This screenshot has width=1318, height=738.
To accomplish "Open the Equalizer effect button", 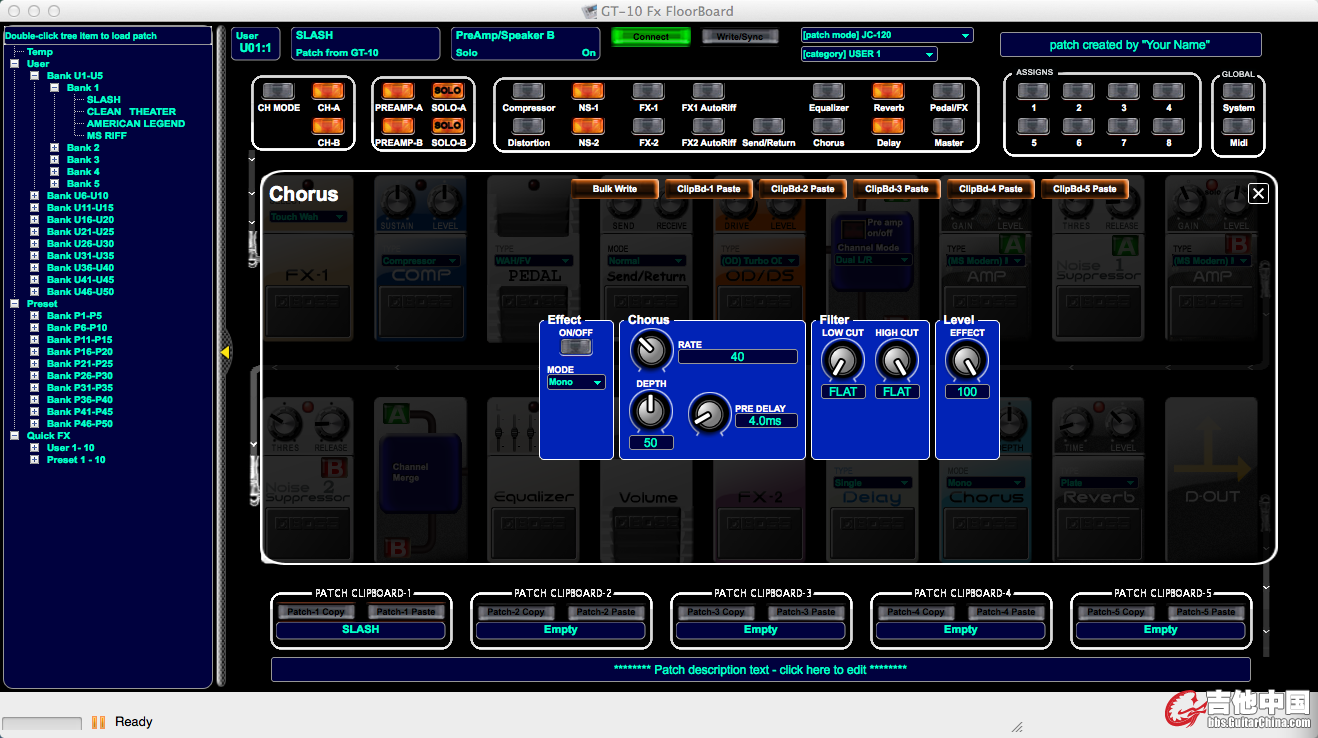I will tap(828, 92).
